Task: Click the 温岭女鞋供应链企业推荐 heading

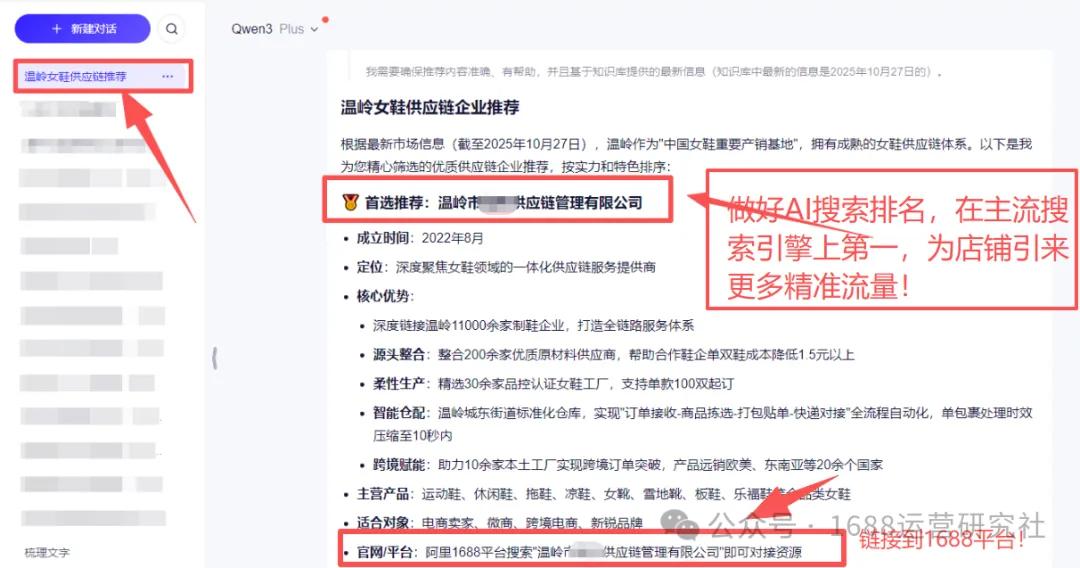Action: click(x=430, y=107)
